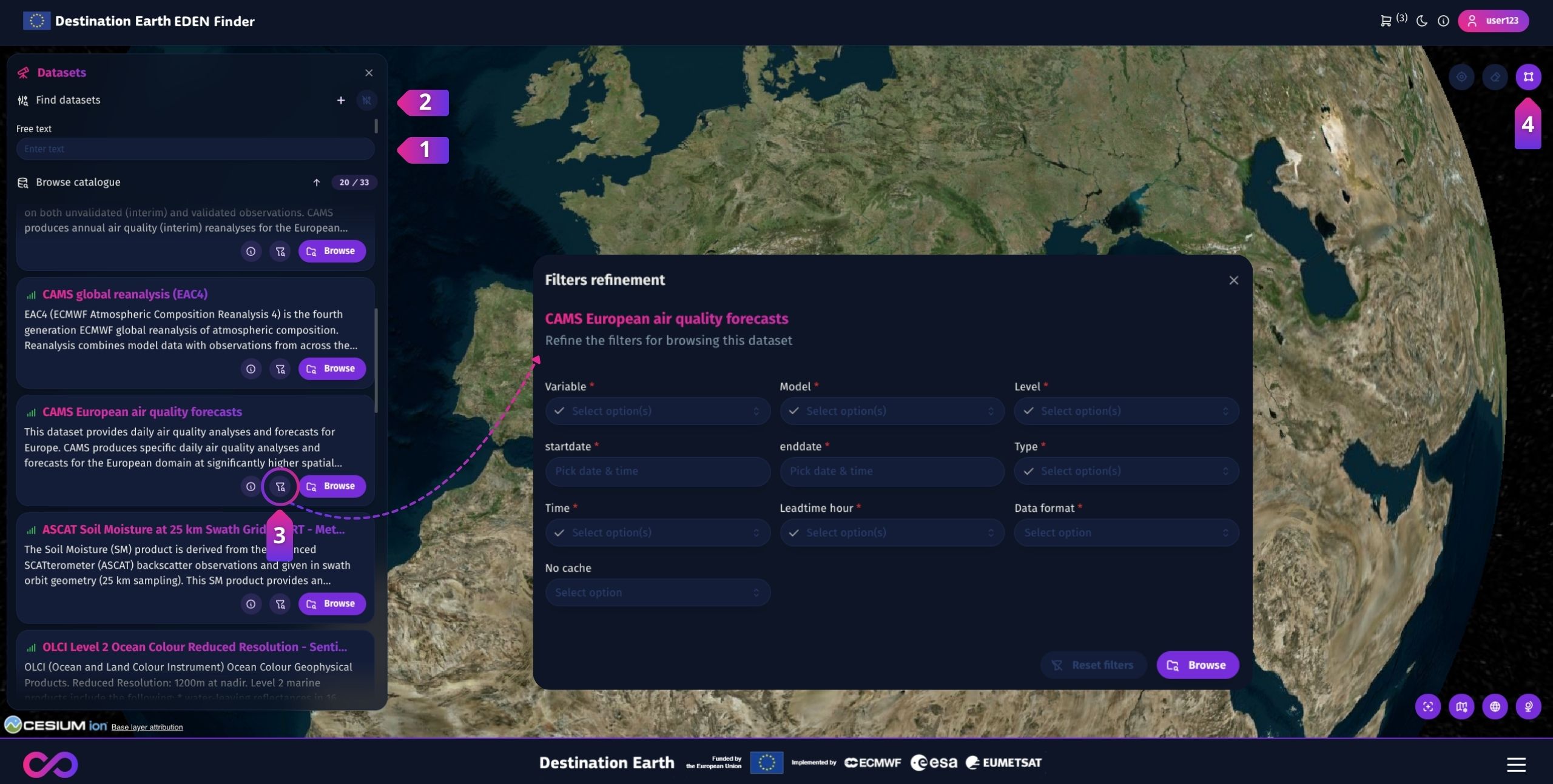The width and height of the screenshot is (1553, 784).
Task: Toggle clear filters icon beside Find datasets
Action: point(366,100)
